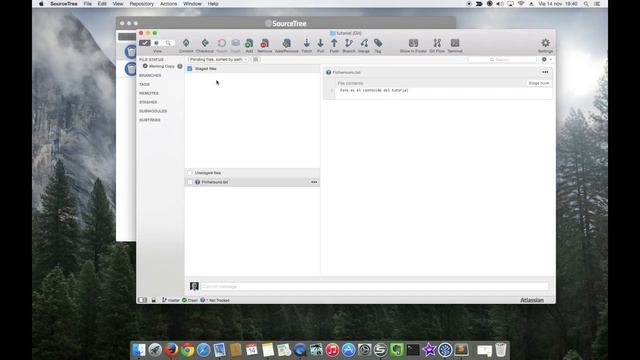
Task: Open Pending files sorted by path dropdown
Action: [x=218, y=60]
